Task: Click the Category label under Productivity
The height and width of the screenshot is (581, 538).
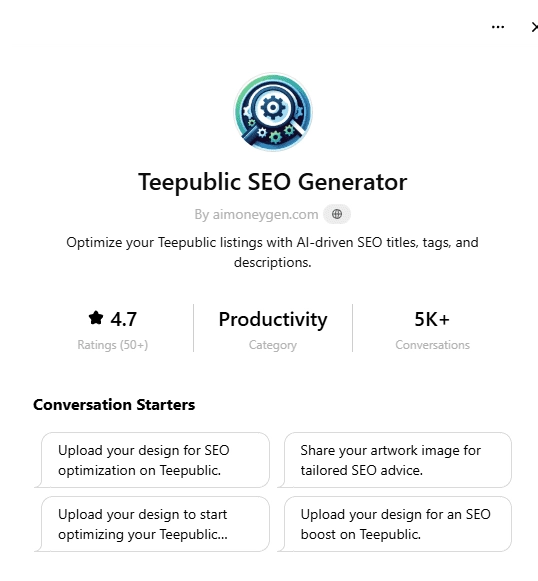Action: (273, 345)
